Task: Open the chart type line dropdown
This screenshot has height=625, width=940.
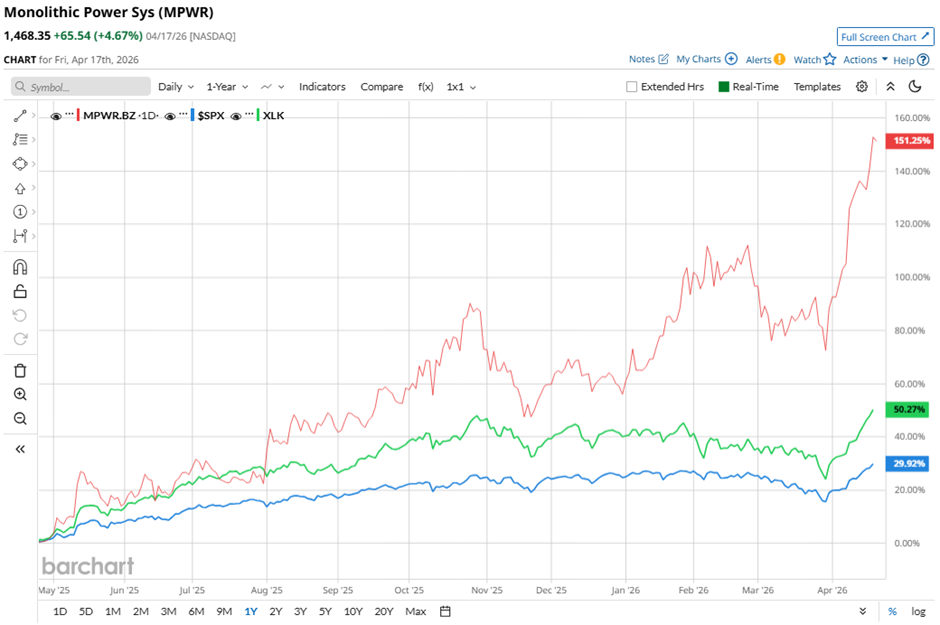Action: click(x=272, y=86)
